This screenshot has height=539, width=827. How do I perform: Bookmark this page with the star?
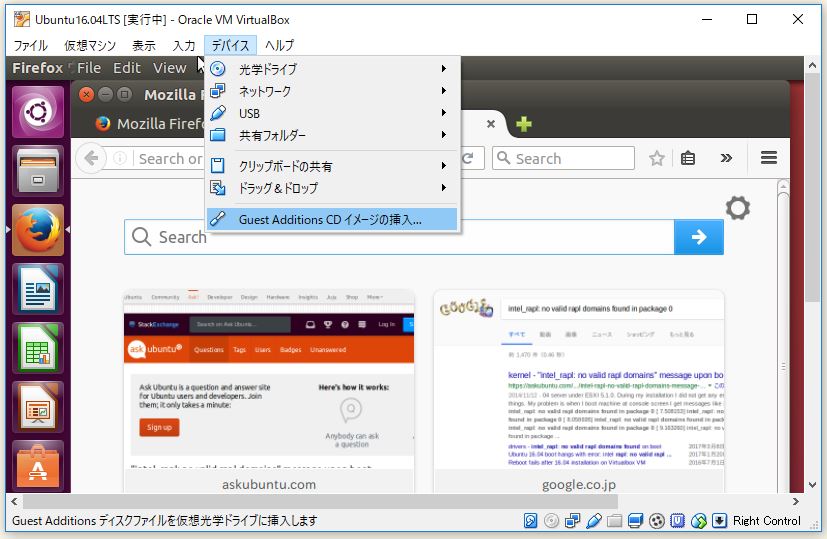[657, 158]
